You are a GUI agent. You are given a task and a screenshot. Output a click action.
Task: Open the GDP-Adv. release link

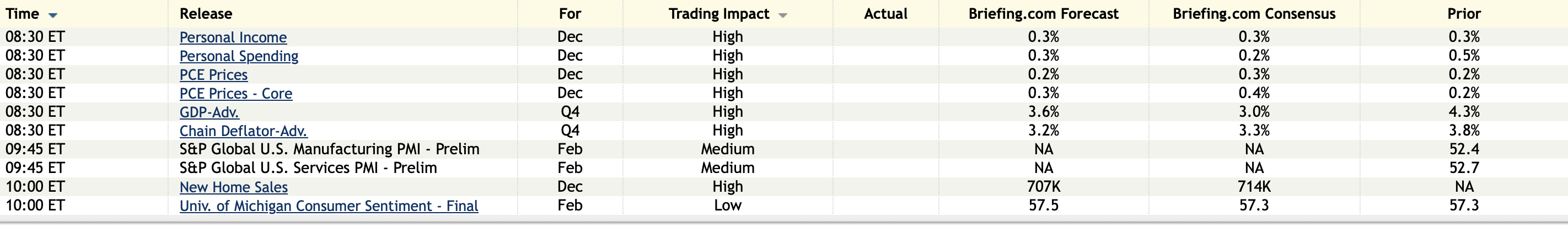(210, 112)
